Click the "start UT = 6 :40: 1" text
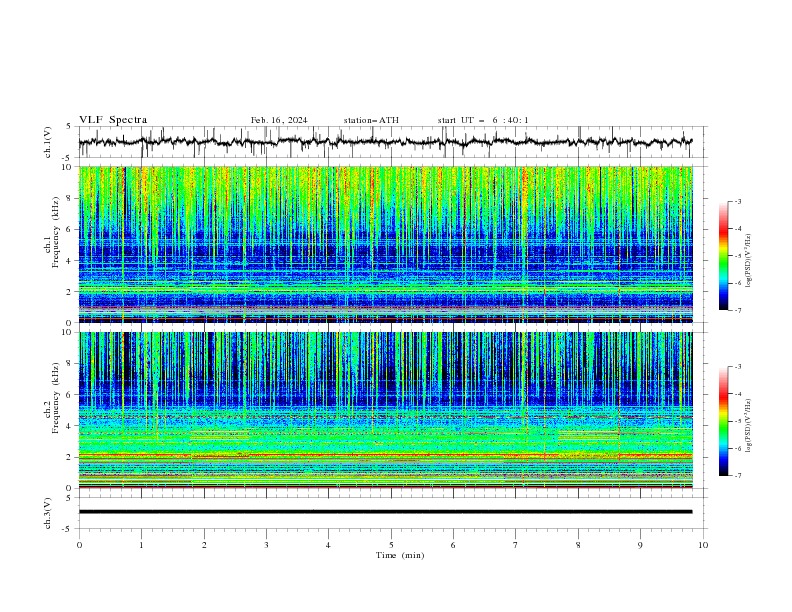This screenshot has width=792, height=612. [x=483, y=120]
